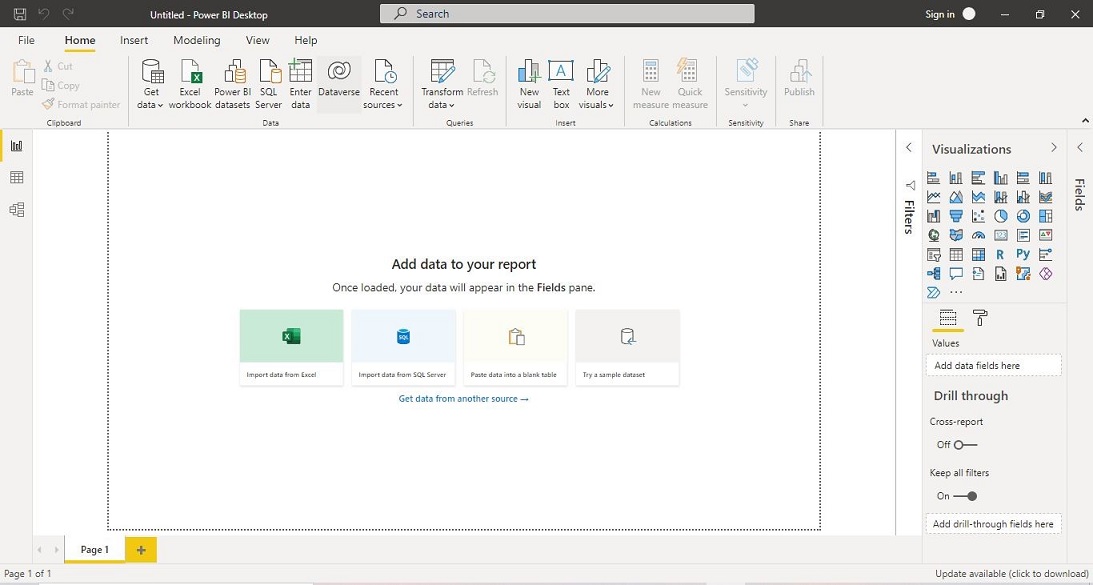Select the Clustered column chart visual
Screen dimensions: 1093x585
[1001, 178]
